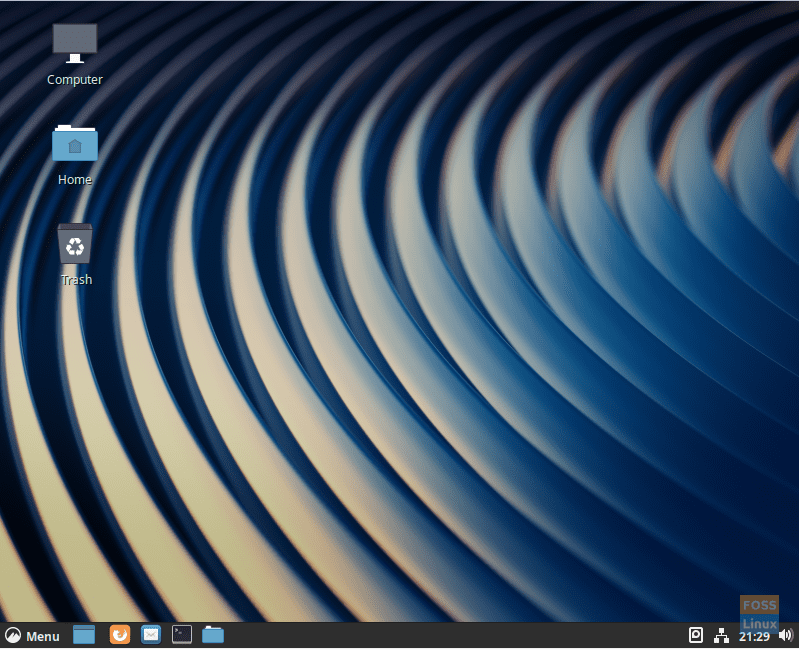Click the 21:29 clock applet
The image size is (799, 649).
754,636
